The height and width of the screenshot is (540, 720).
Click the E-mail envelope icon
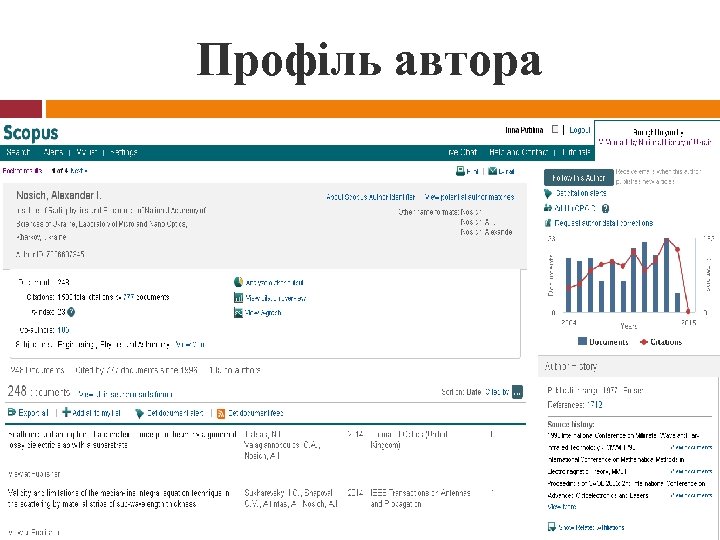[492, 171]
